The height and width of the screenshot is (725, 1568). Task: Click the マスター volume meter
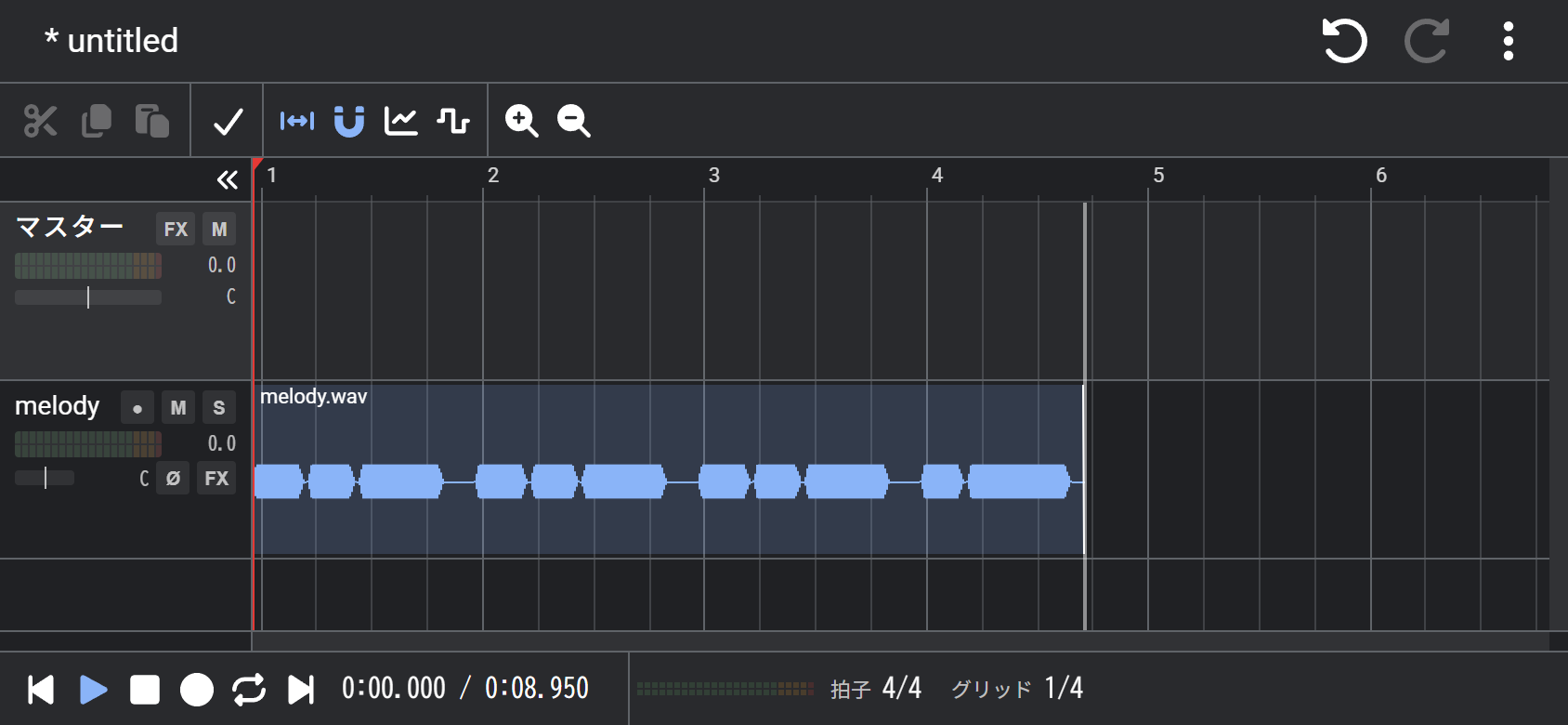tap(88, 266)
